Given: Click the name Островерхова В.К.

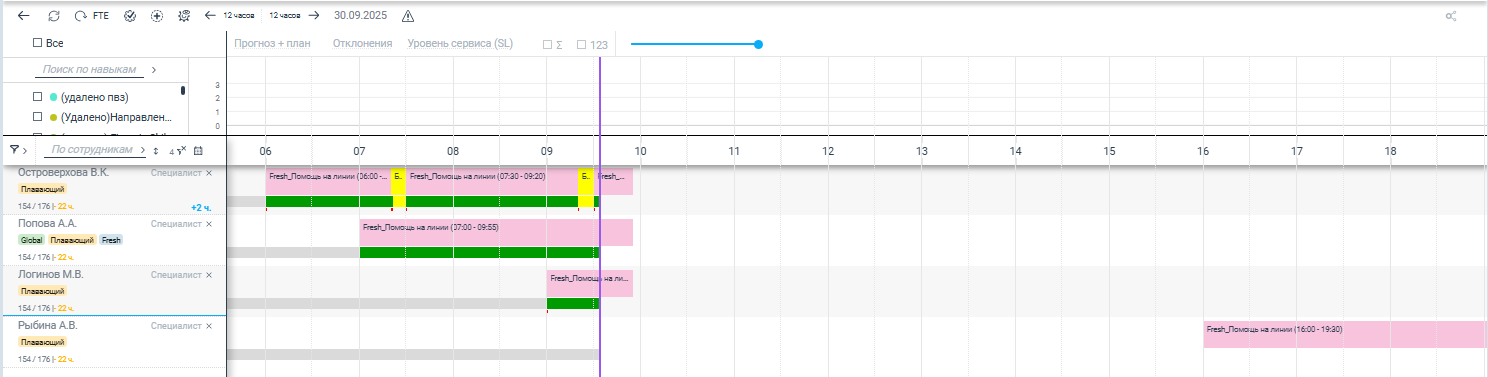Looking at the screenshot, I should click(63, 173).
